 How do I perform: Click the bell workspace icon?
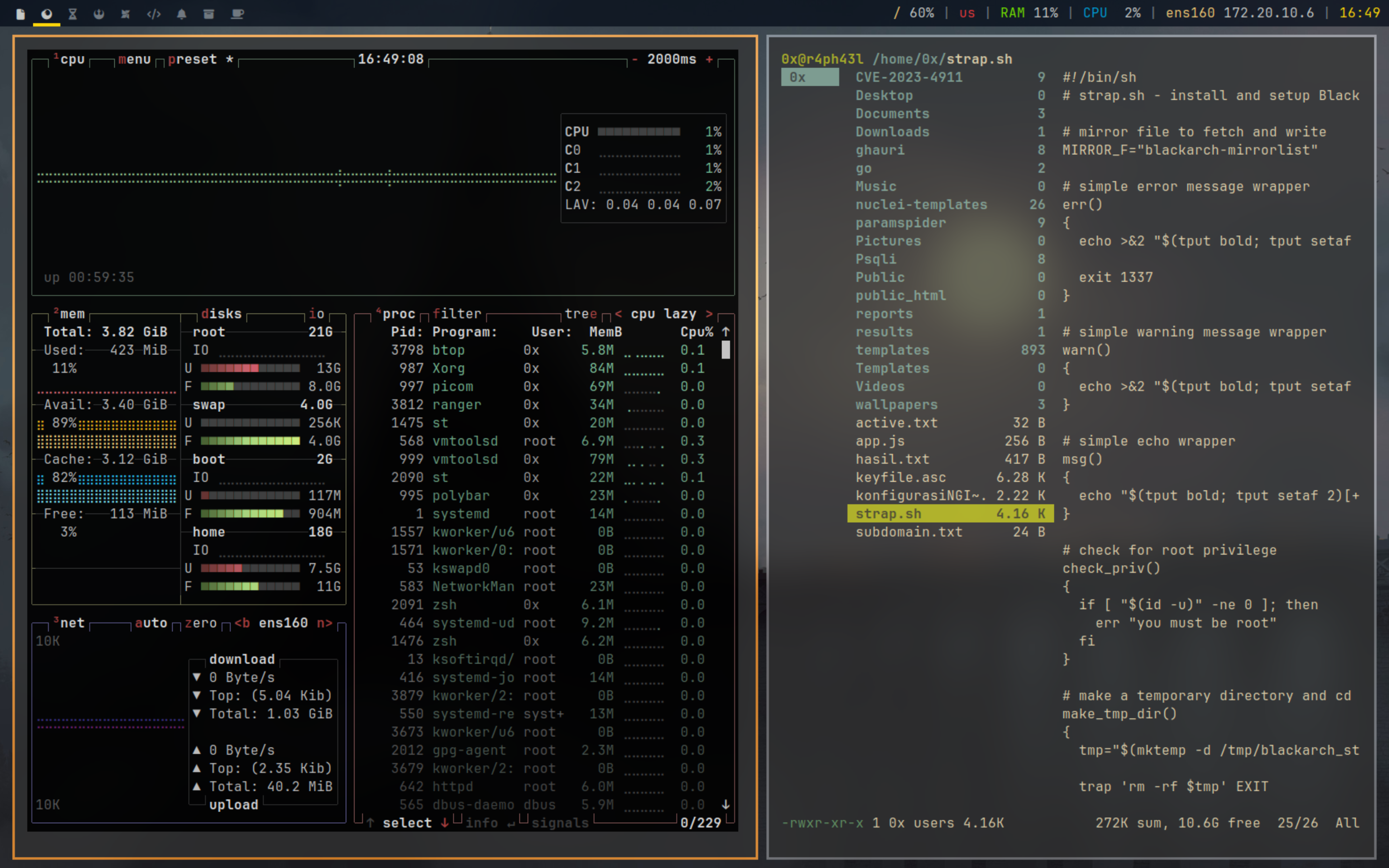tap(181, 14)
